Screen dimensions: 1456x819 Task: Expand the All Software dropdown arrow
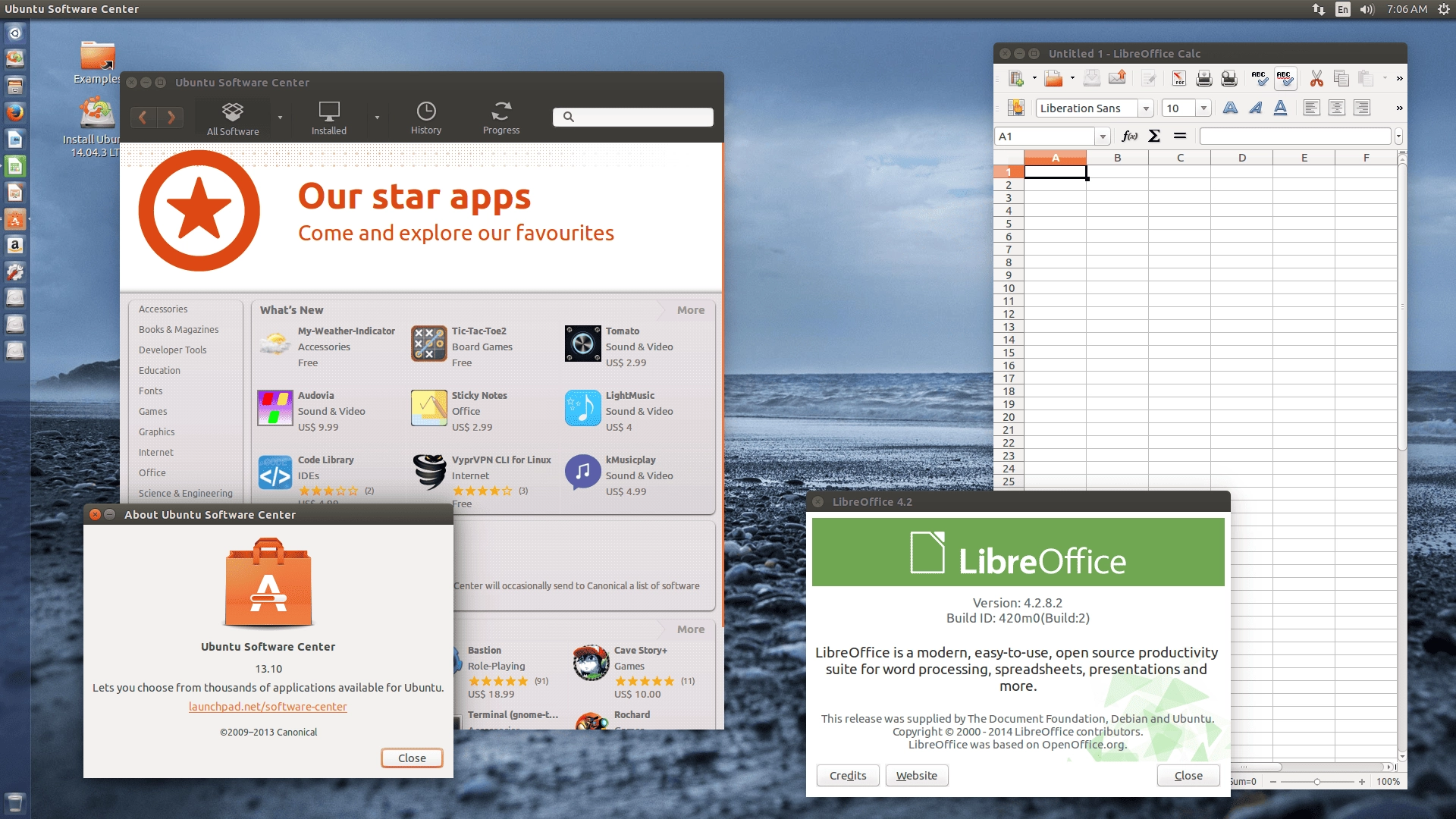tap(280, 118)
